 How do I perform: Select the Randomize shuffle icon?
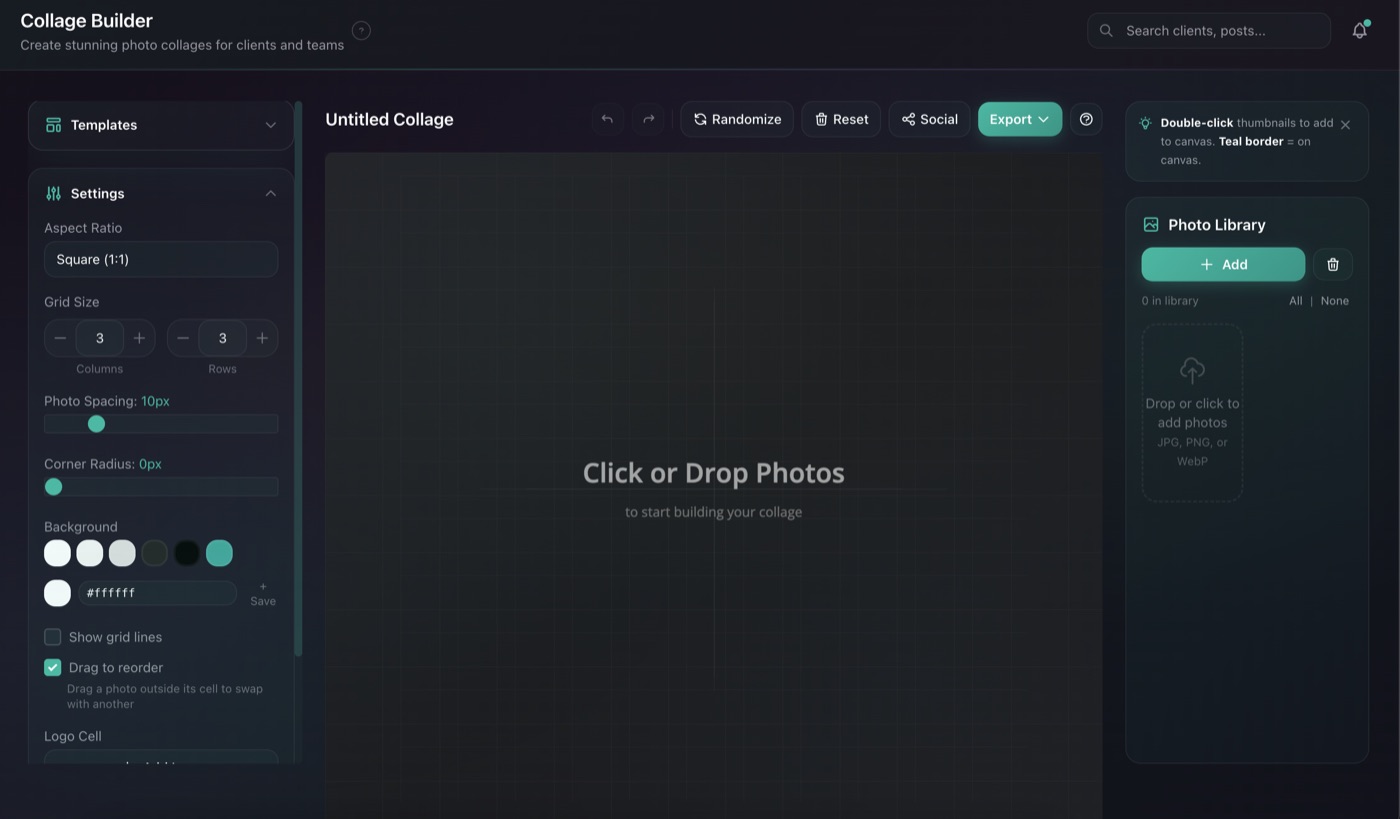click(699, 118)
